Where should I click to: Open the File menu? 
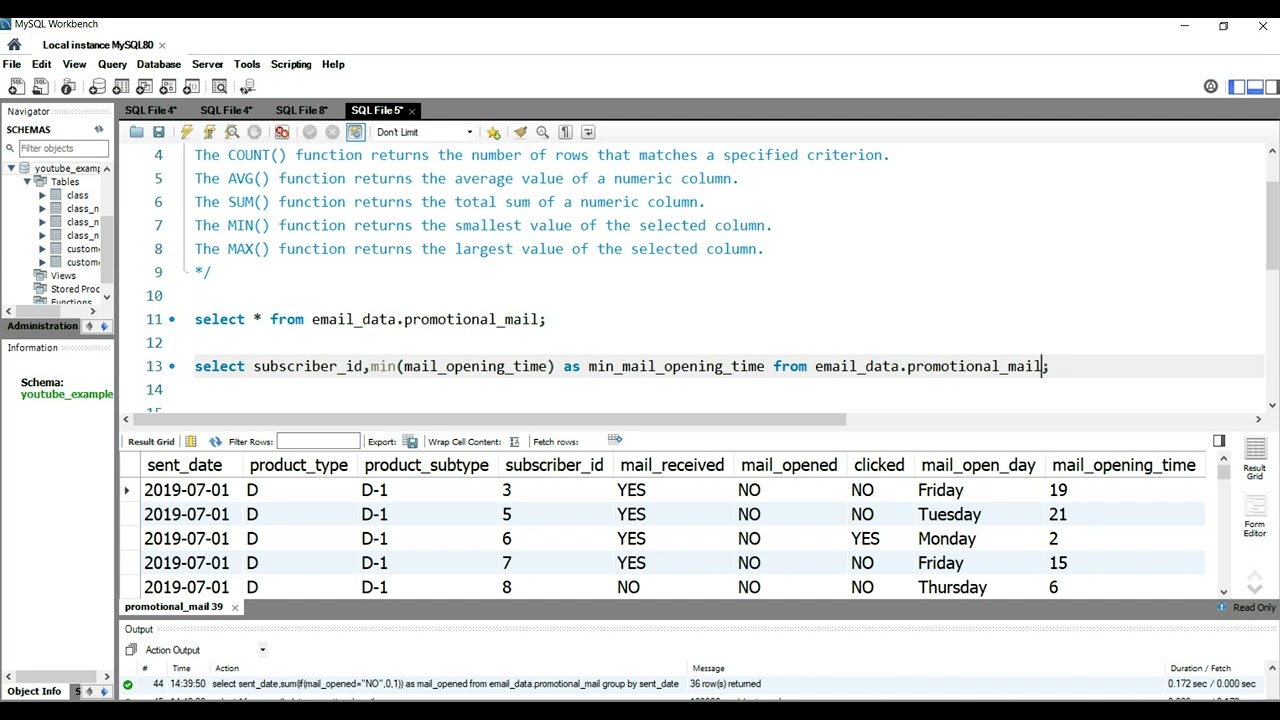[x=12, y=64]
